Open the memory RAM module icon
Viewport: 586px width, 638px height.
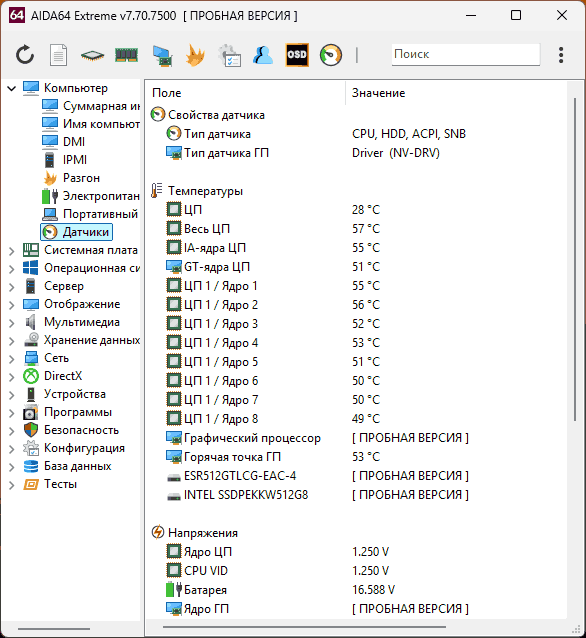(x=127, y=55)
